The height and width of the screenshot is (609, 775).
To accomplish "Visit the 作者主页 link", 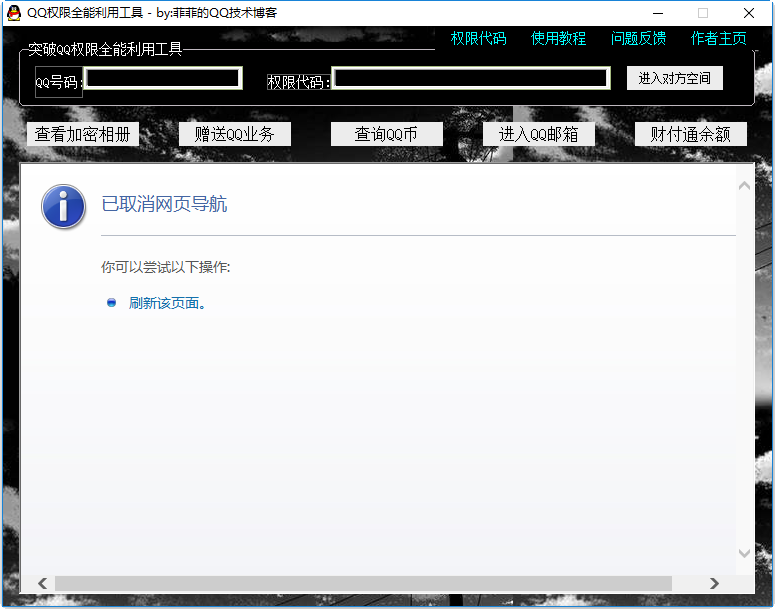I will coord(718,39).
